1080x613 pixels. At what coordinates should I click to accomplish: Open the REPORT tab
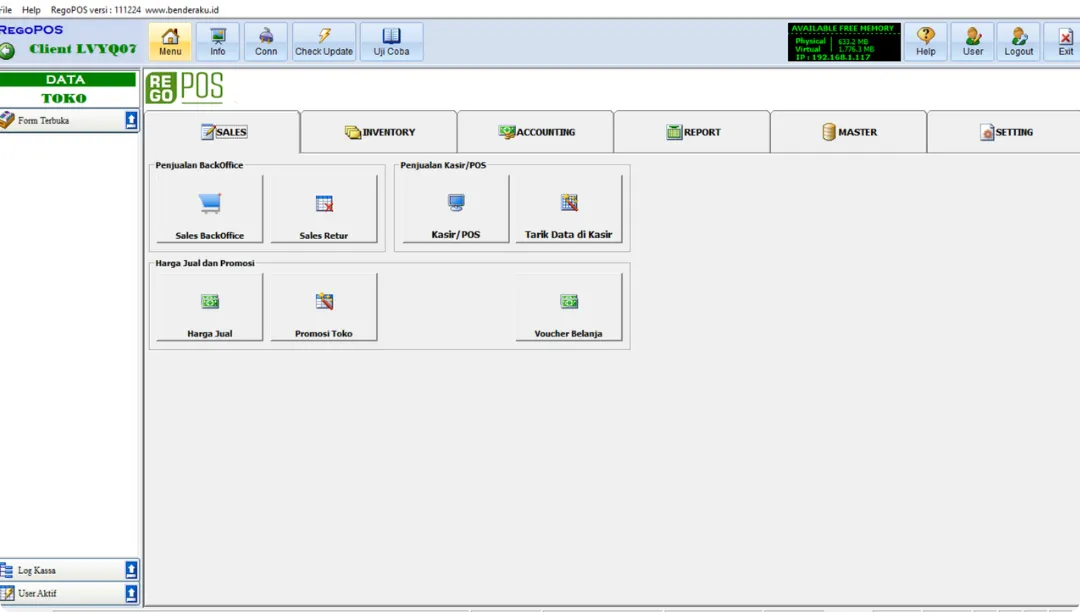click(693, 132)
